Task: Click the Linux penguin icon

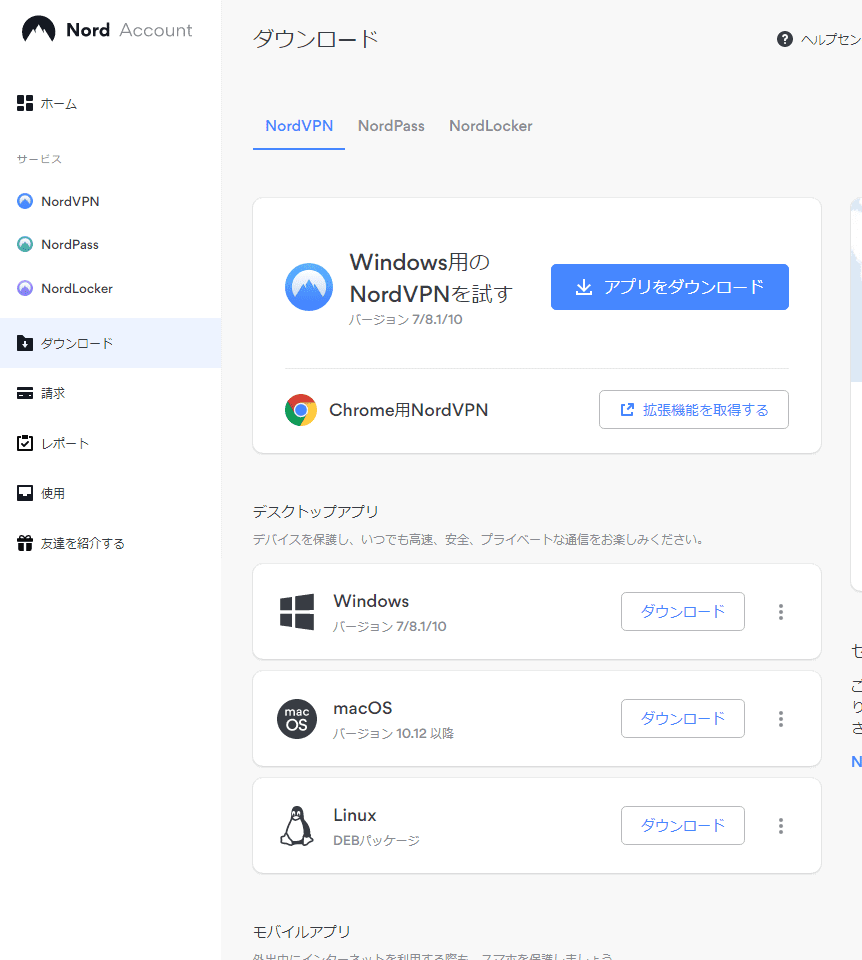Action: point(297,826)
